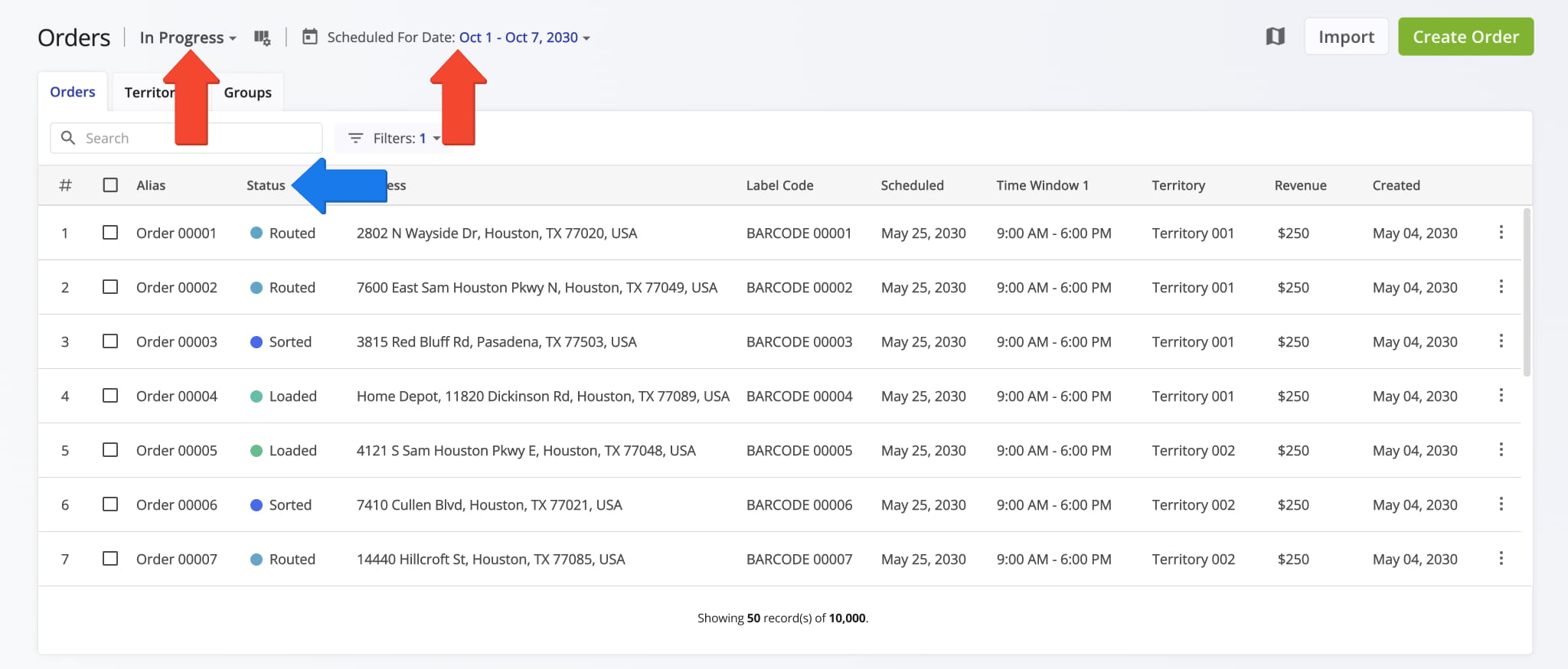
Task: Sort by the Created column header
Action: [1396, 185]
